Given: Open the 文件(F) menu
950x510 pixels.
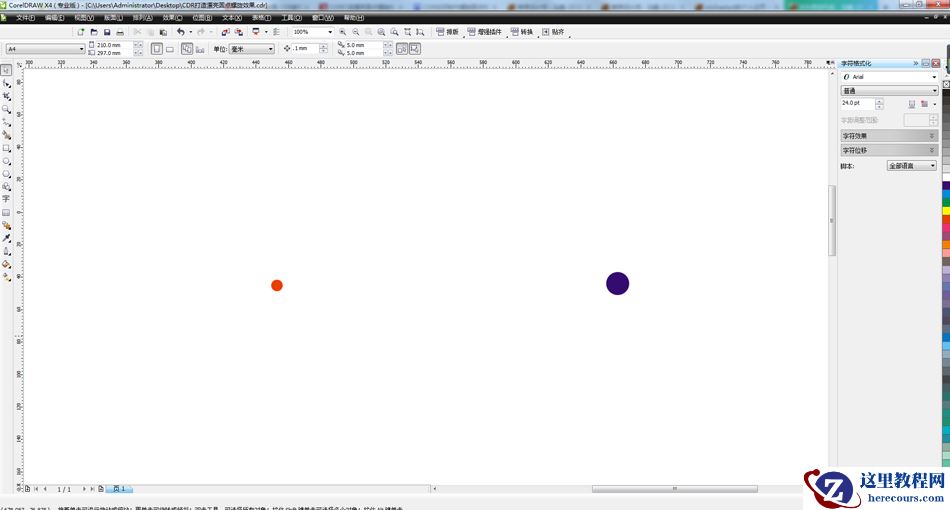Looking at the screenshot, I should (25, 18).
